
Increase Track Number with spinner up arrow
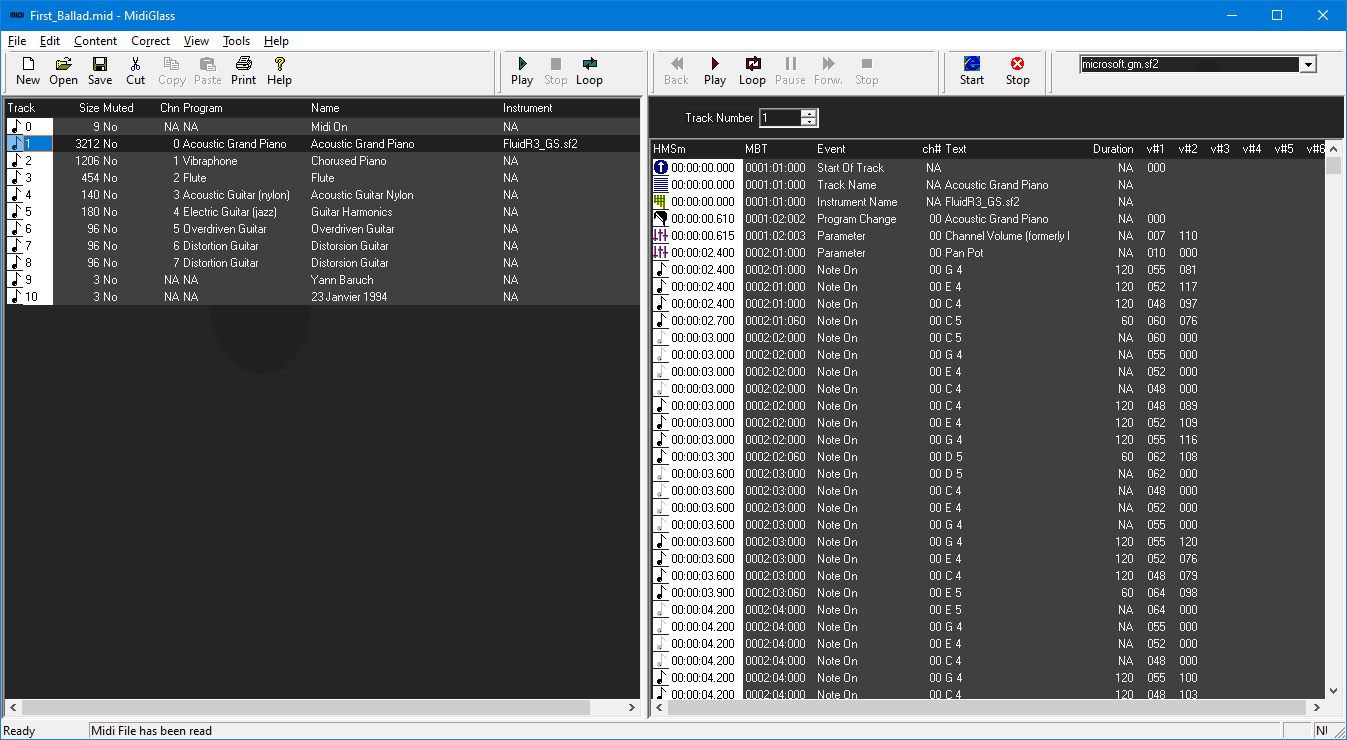click(808, 113)
